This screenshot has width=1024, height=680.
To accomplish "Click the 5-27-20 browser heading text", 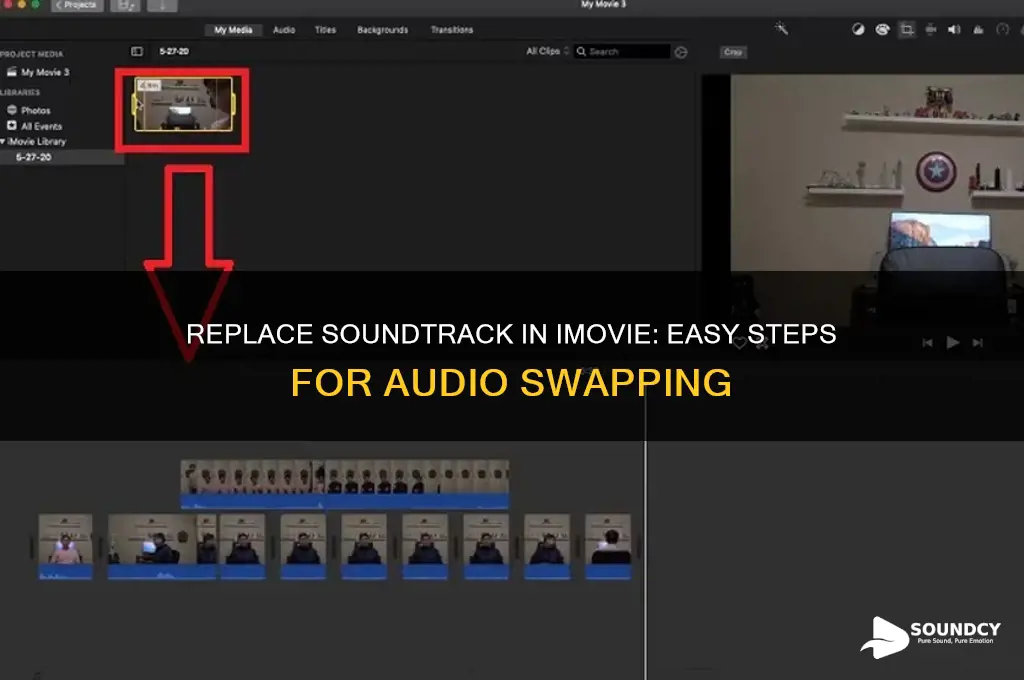I will [174, 51].
